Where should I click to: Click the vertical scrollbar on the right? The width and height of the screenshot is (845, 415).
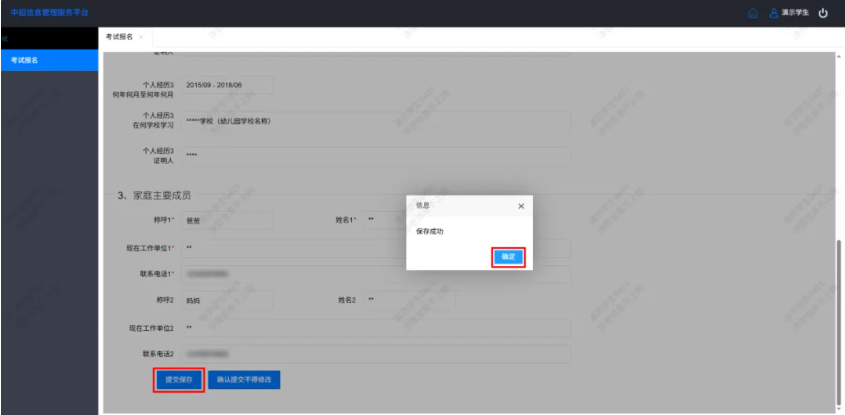pos(839,300)
